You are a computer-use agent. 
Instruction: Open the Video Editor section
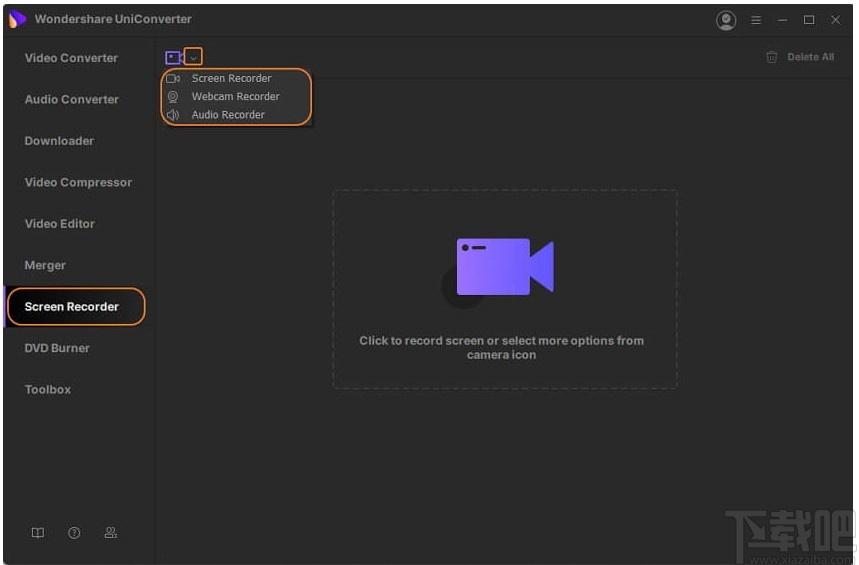tap(60, 224)
